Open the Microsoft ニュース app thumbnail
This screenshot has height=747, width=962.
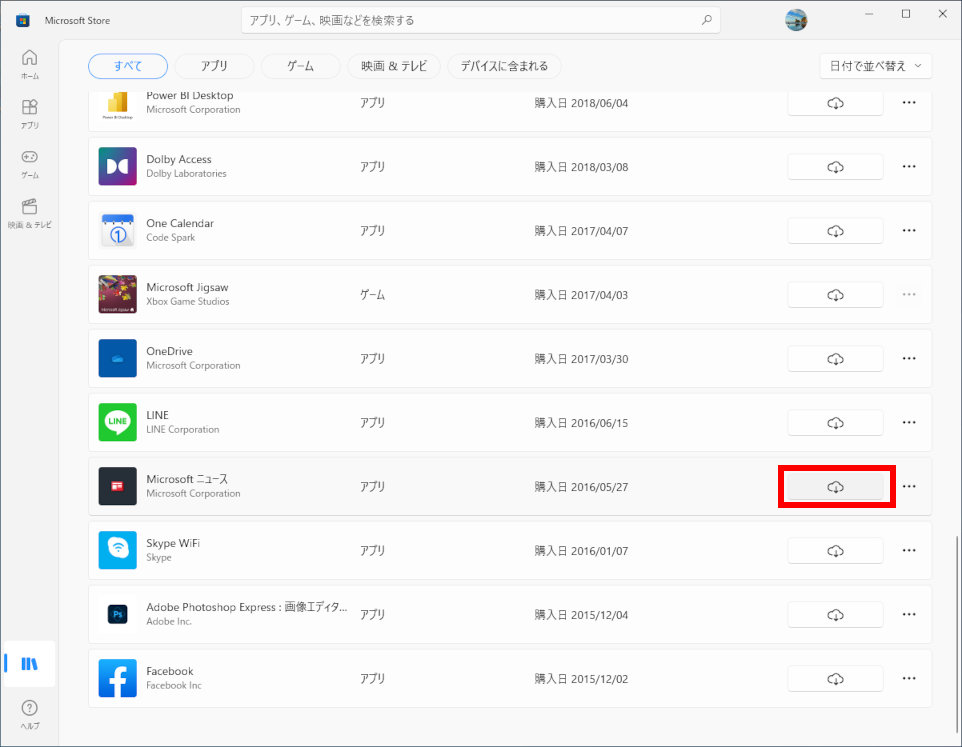[118, 486]
